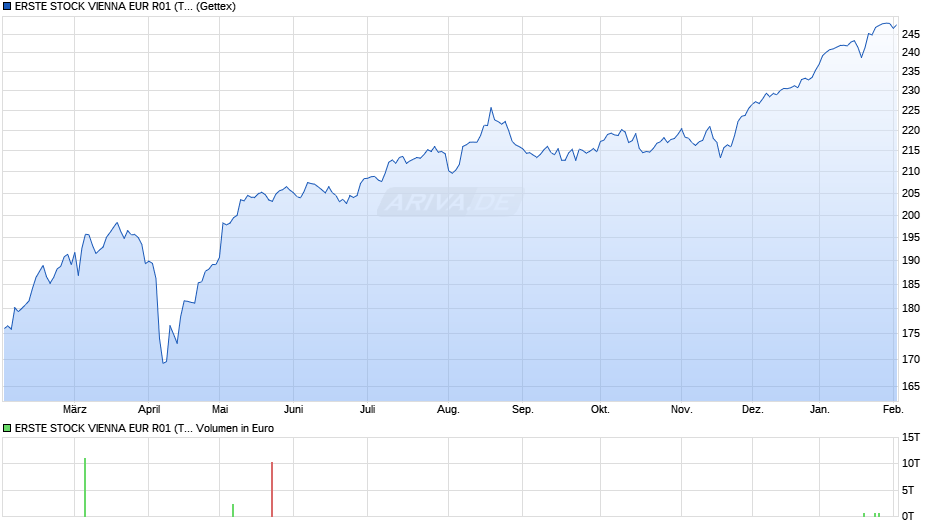Image resolution: width=940 pixels, height=526 pixels.
Task: Click the 'Feb.' month label
Action: pyautogui.click(x=893, y=409)
